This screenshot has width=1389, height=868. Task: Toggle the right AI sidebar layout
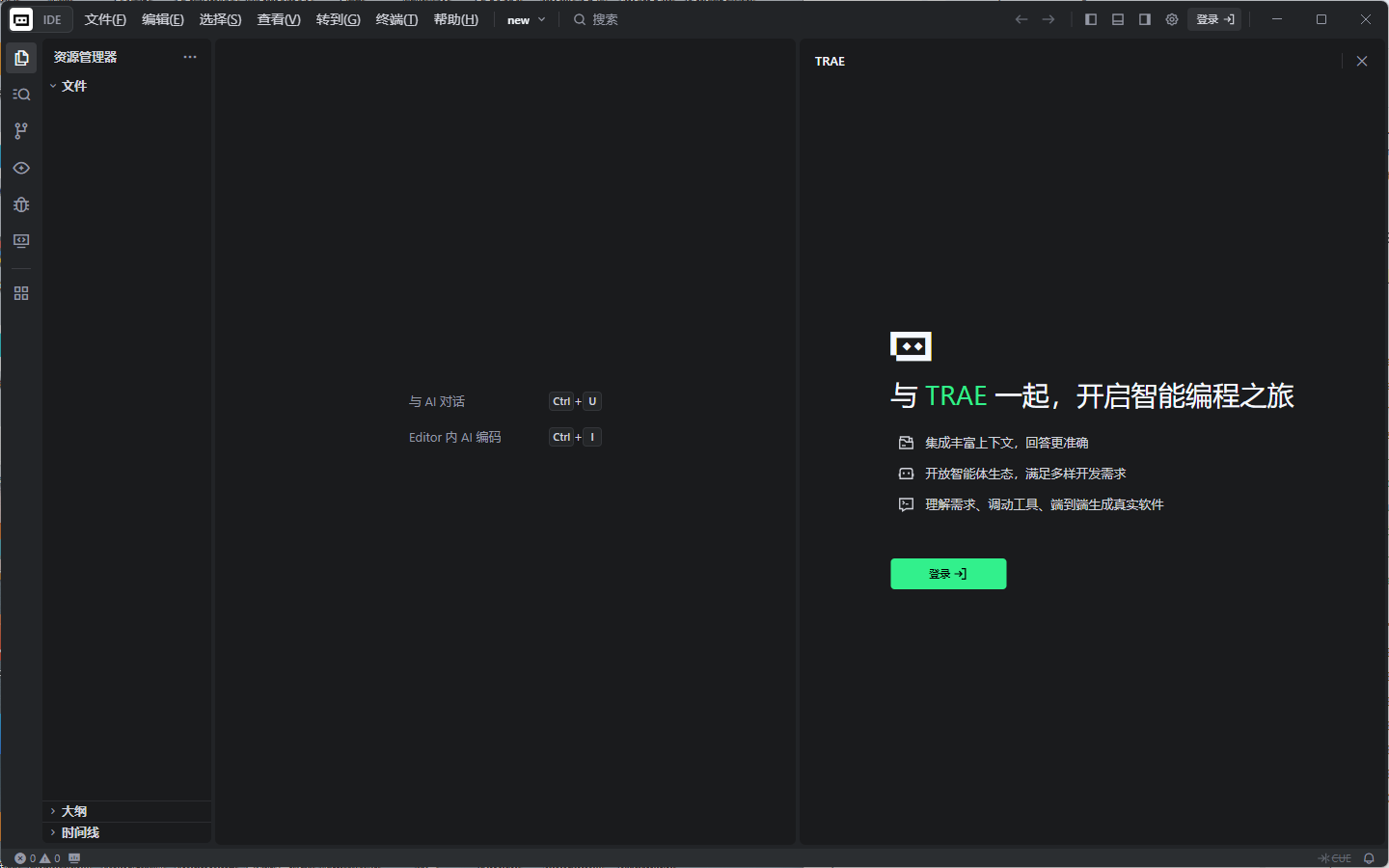1145,19
